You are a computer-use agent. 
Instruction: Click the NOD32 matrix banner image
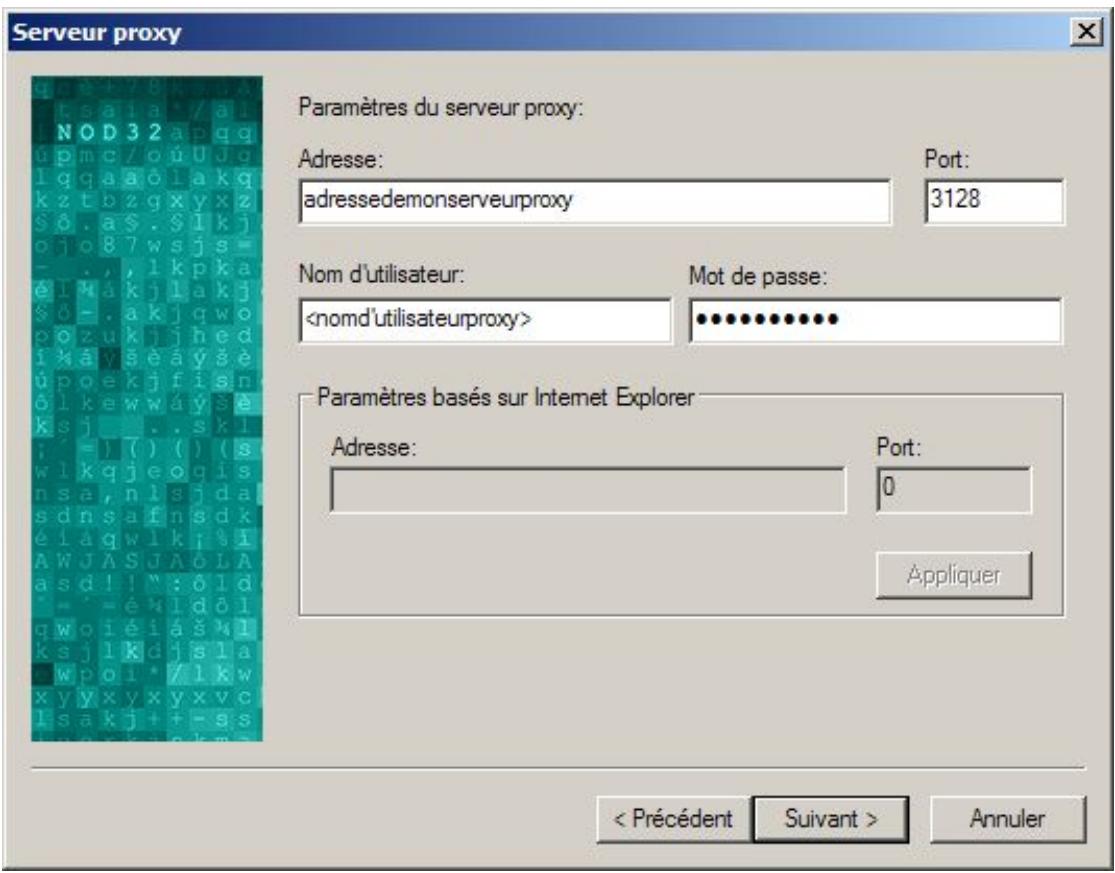(147, 409)
